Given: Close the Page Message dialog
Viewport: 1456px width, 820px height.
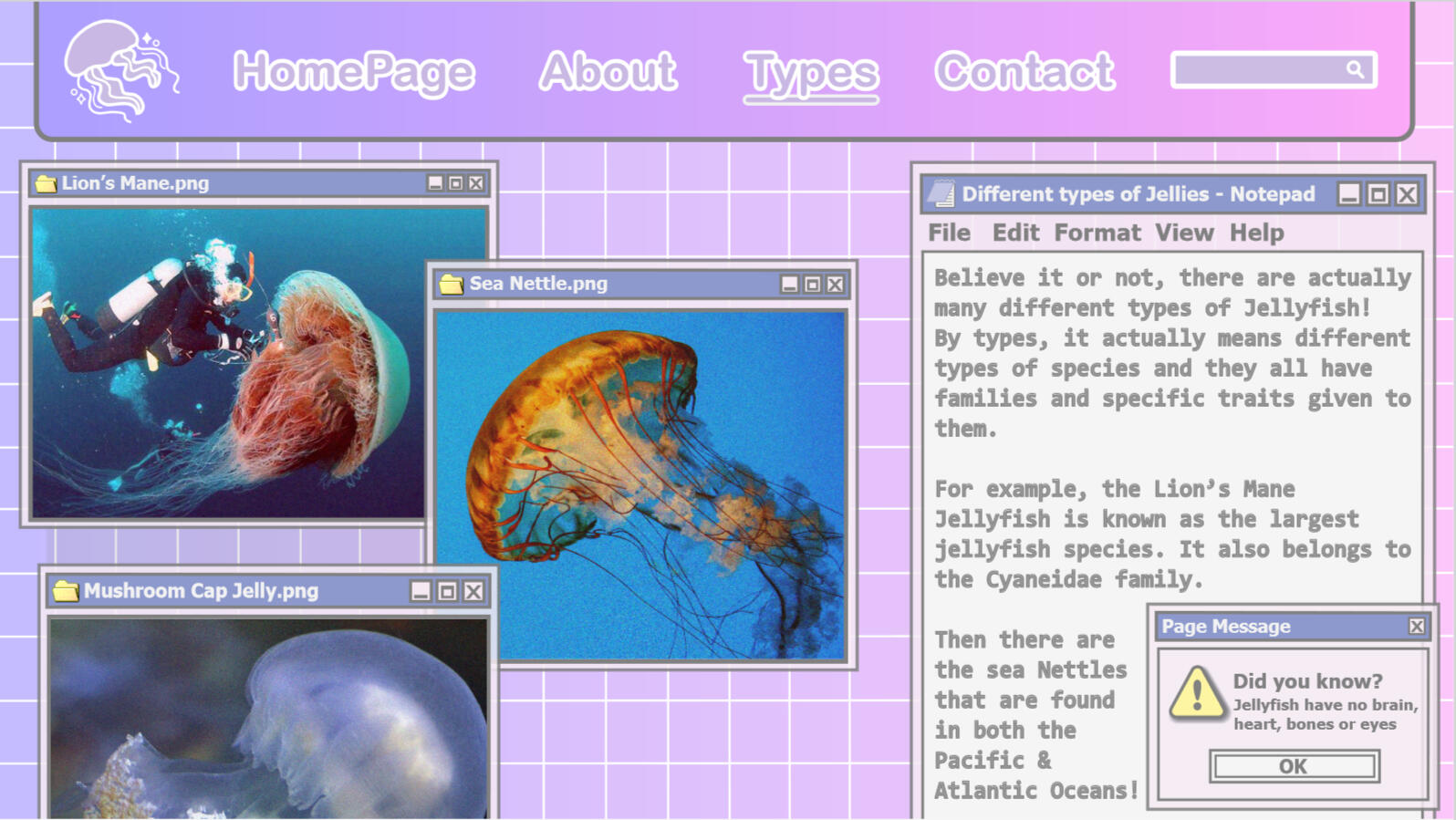Looking at the screenshot, I should [x=1416, y=626].
